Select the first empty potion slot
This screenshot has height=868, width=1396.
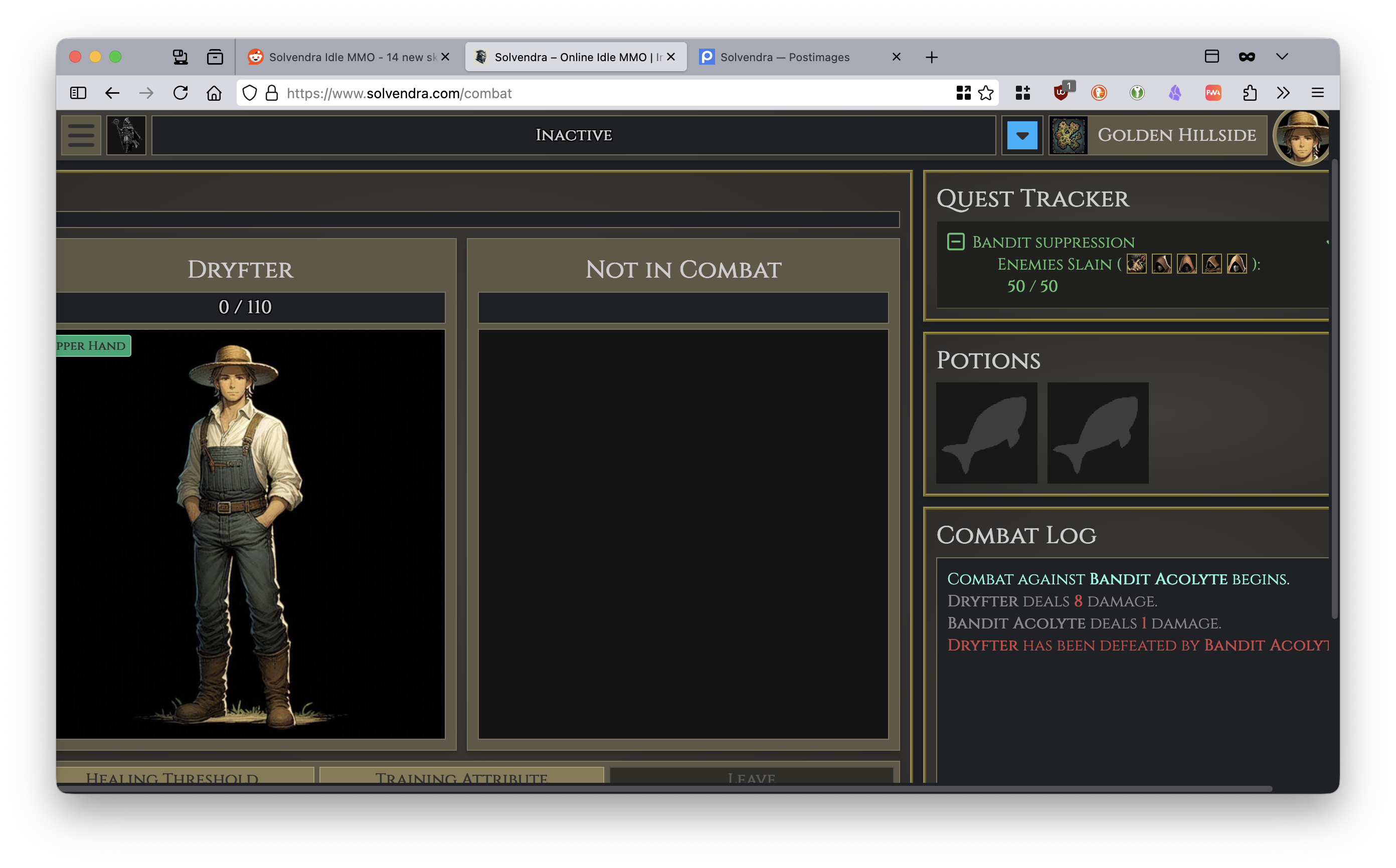986,433
